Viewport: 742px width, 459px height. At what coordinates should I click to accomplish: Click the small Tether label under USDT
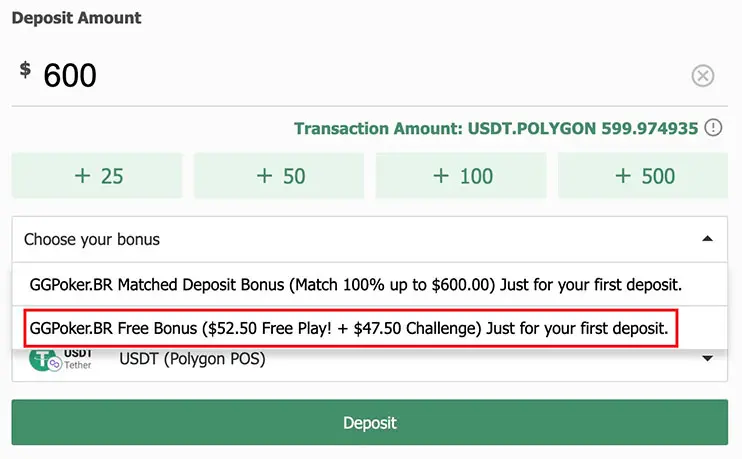coord(78,365)
